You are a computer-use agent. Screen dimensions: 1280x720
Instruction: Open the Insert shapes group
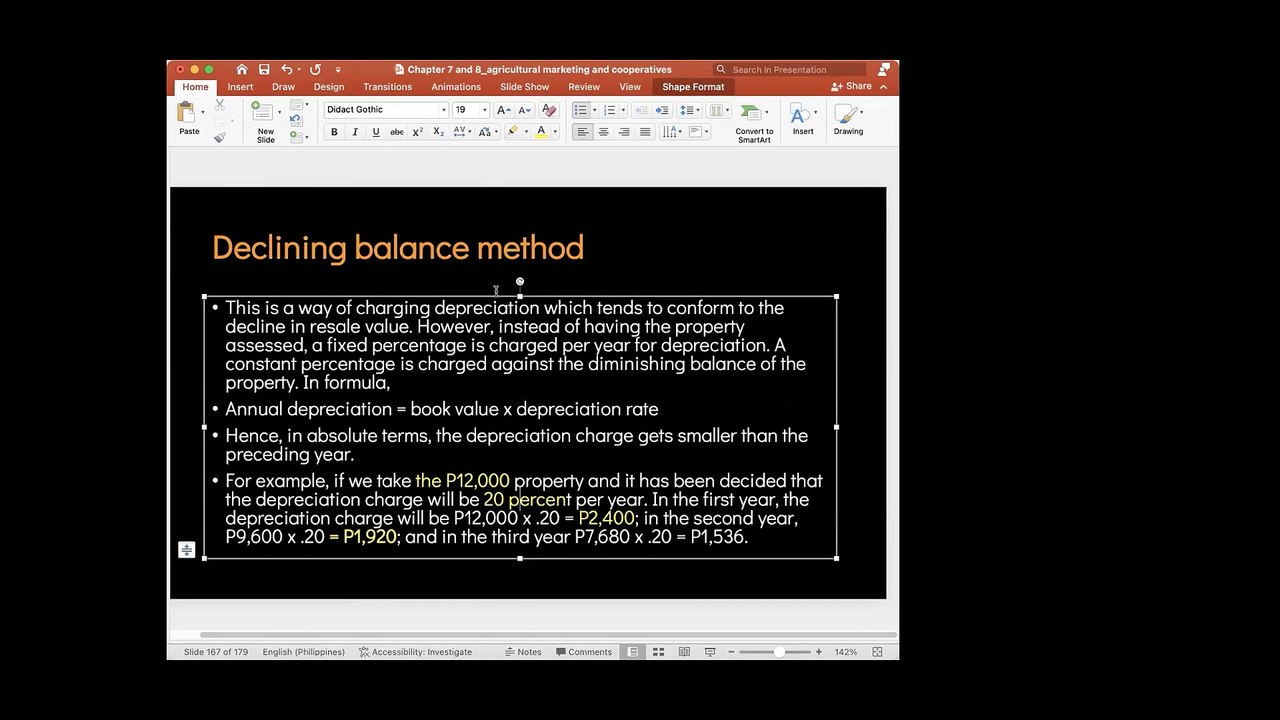click(x=803, y=120)
